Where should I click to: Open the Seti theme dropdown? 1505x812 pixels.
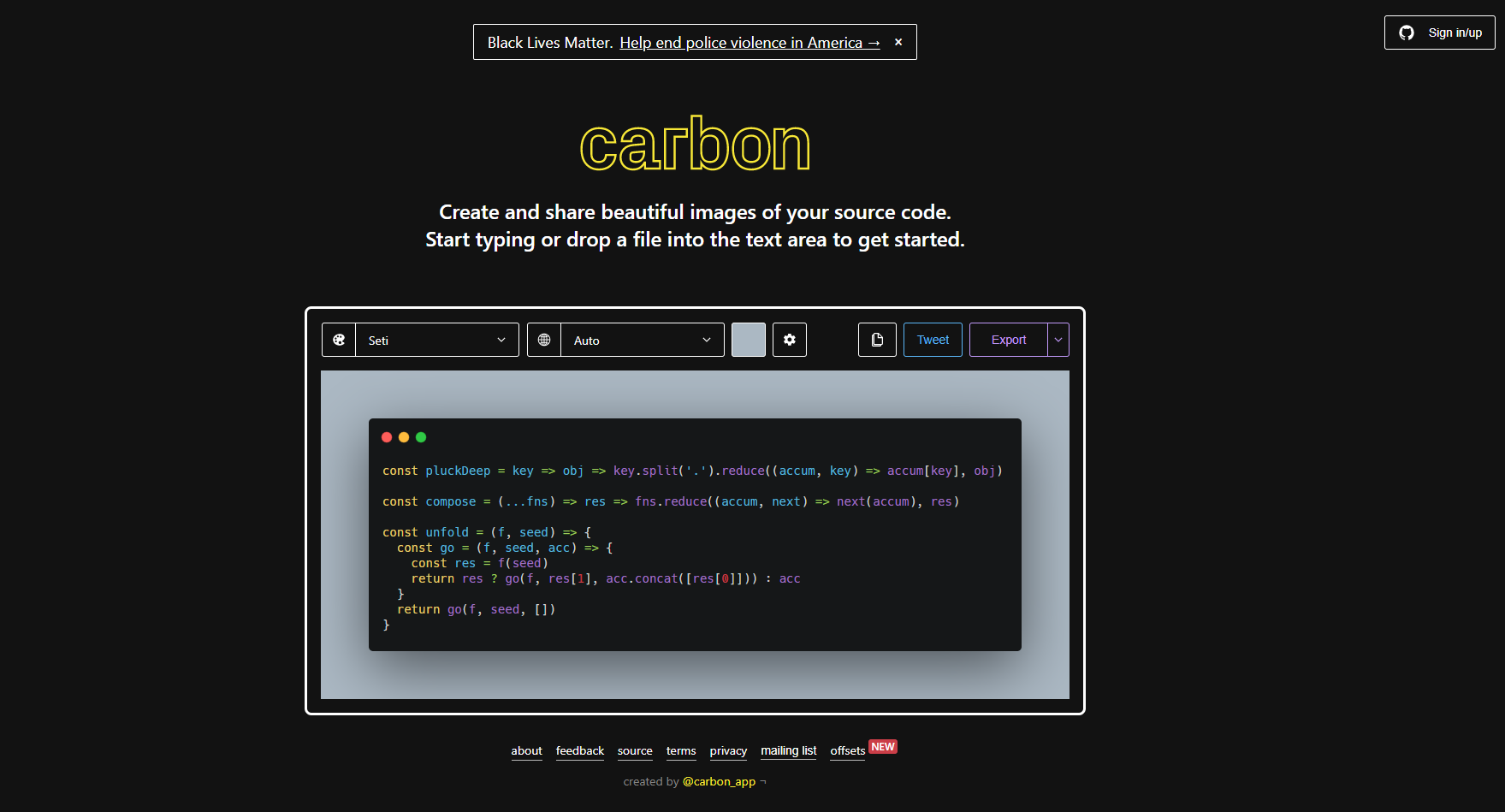pyautogui.click(x=437, y=340)
